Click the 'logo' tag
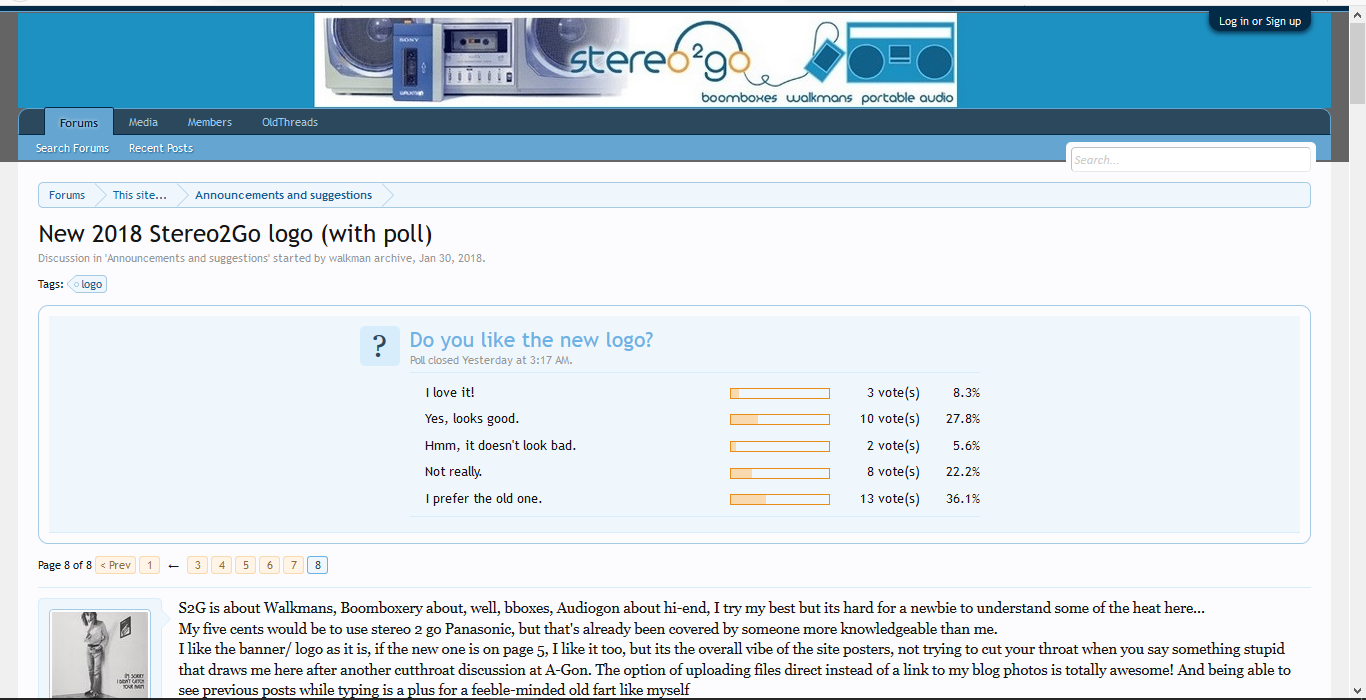The image size is (1366, 700). (89, 284)
